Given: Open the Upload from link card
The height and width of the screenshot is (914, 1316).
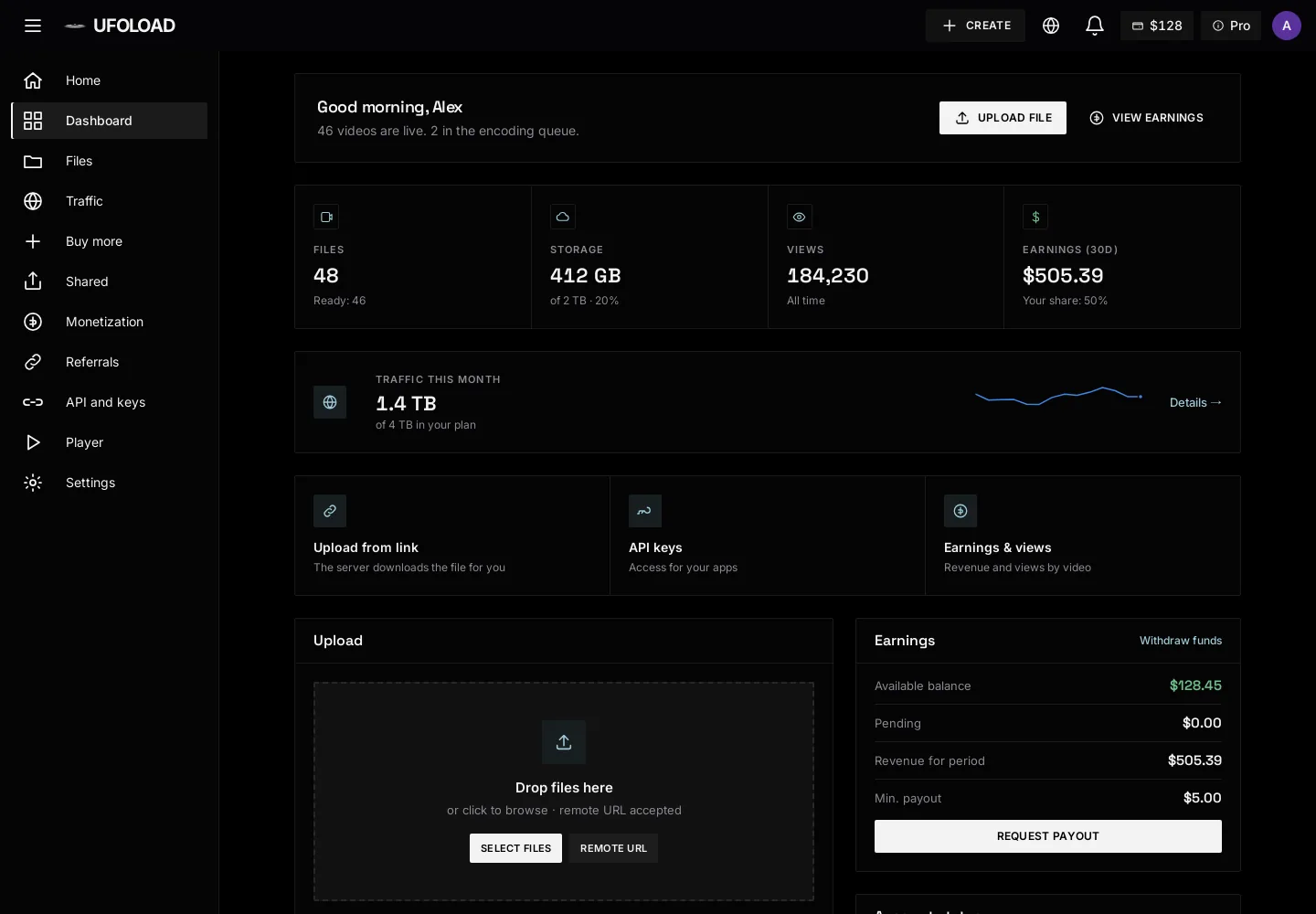Looking at the screenshot, I should (452, 536).
